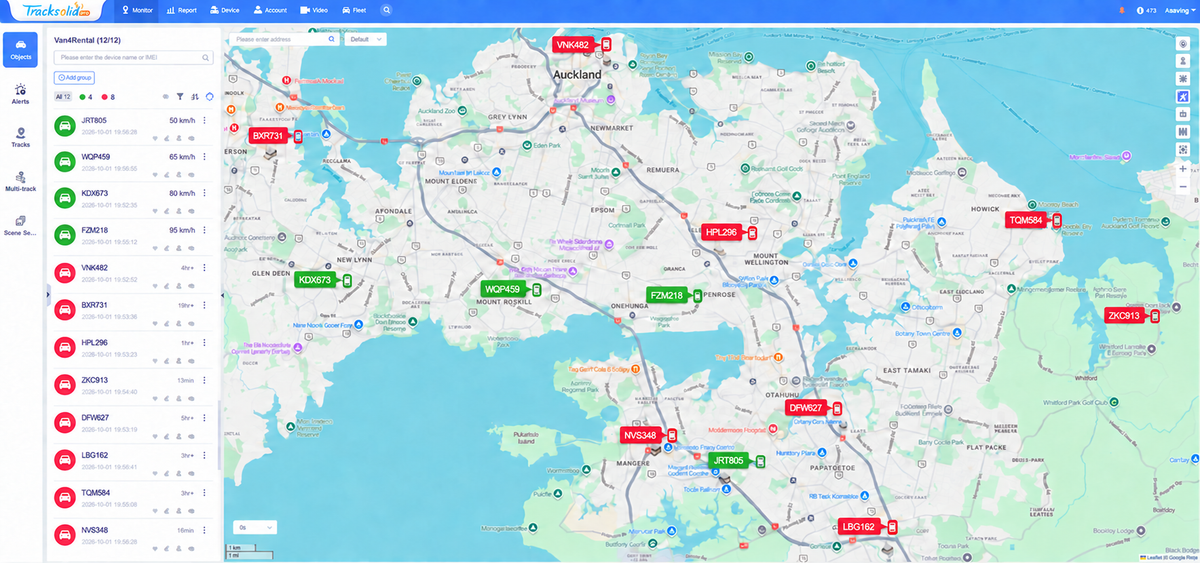Image resolution: width=1200 pixels, height=563 pixels.
Task: Click the green car icon for WQP459
Action: [x=66, y=162]
